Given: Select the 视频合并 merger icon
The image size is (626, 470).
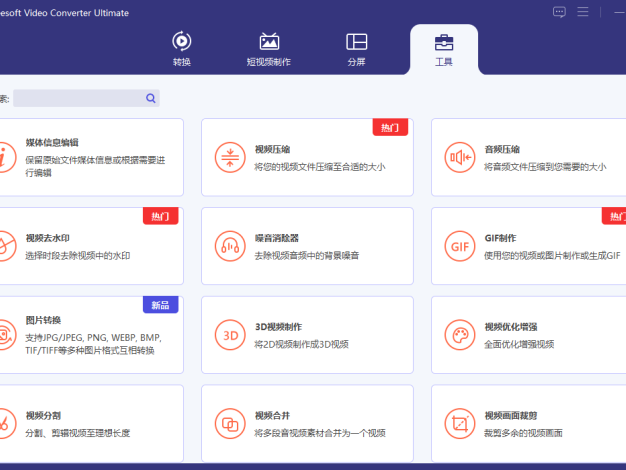Looking at the screenshot, I should pyautogui.click(x=230, y=423).
